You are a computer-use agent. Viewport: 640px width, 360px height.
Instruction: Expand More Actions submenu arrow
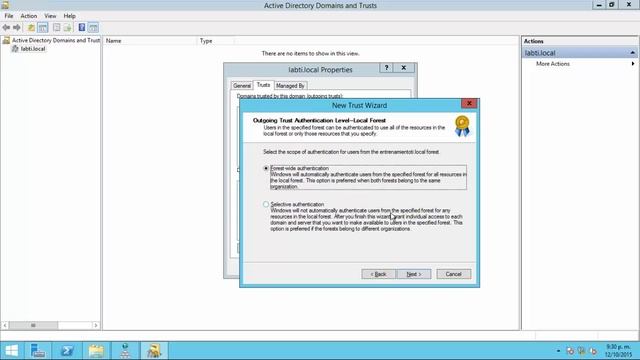[x=633, y=64]
